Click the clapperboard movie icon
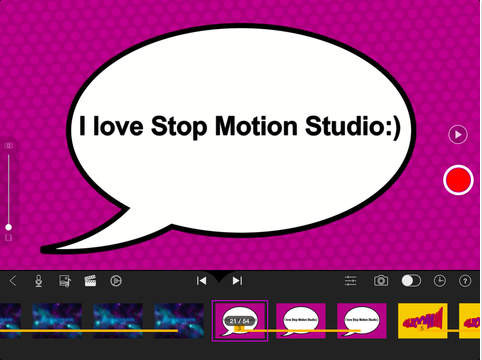This screenshot has width=482, height=360. point(90,281)
